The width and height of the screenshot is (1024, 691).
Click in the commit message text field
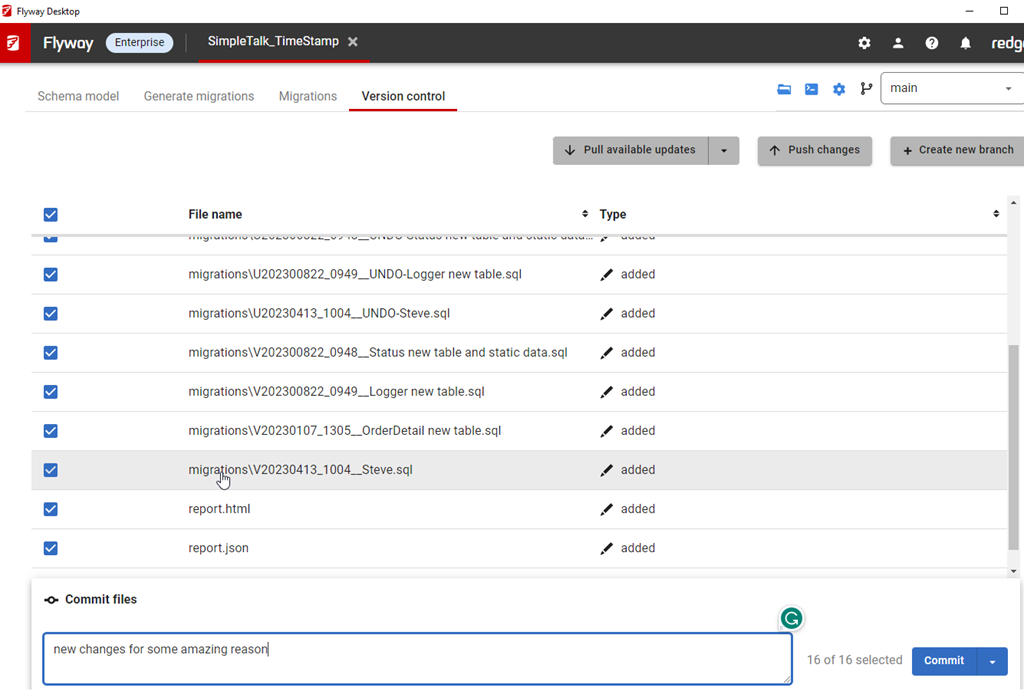(x=416, y=658)
